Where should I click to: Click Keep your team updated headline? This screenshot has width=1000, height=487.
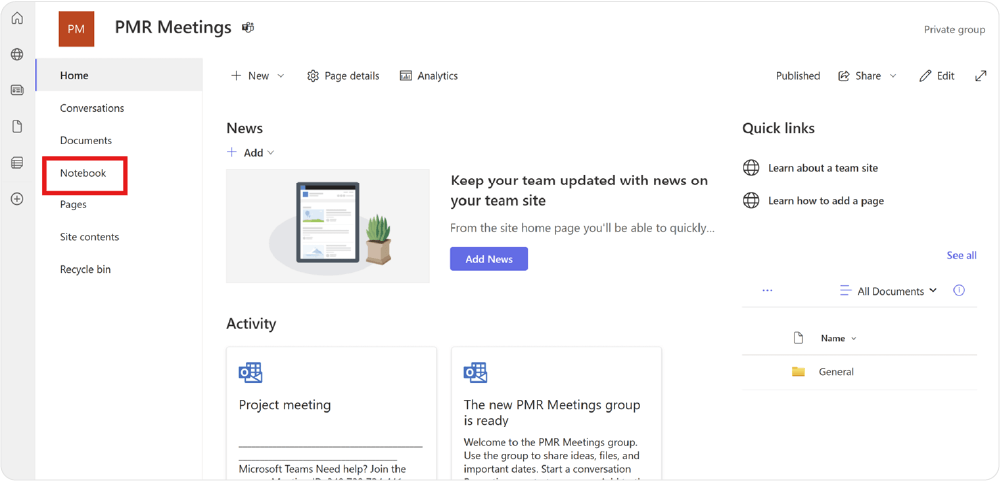point(579,191)
